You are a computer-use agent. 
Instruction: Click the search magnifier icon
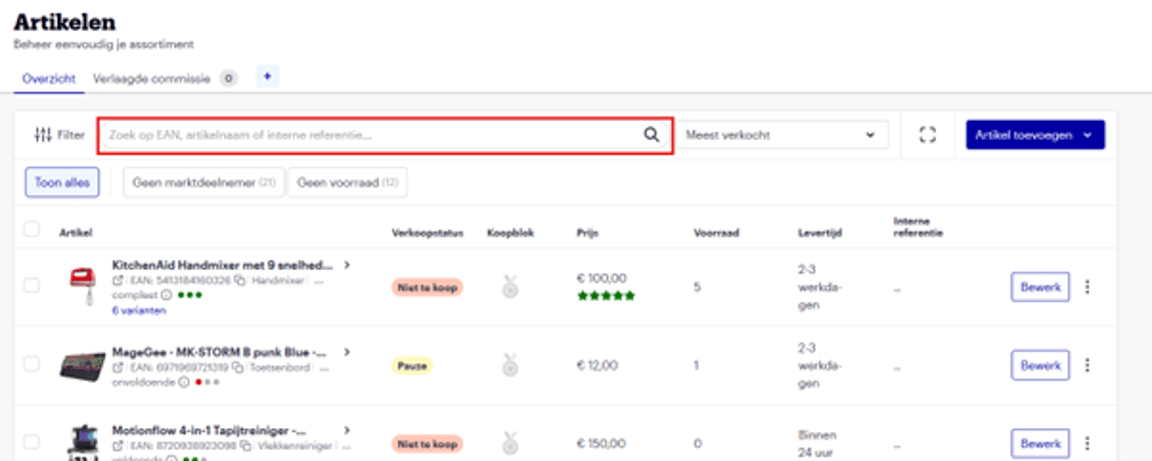tap(651, 135)
